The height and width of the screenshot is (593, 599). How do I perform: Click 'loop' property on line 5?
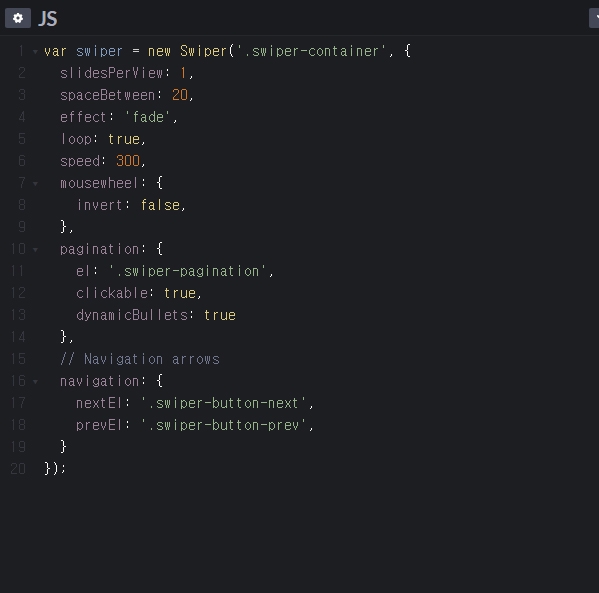point(76,139)
